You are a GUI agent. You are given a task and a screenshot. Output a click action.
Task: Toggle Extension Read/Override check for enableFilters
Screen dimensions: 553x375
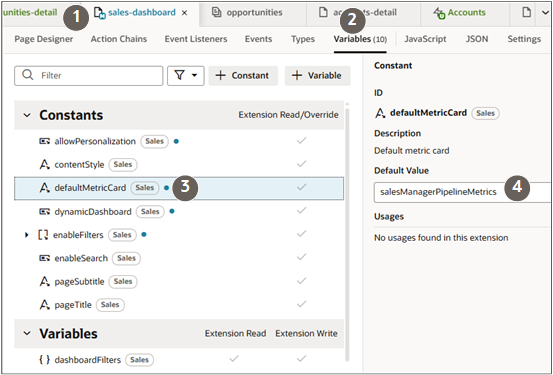pyautogui.click(x=301, y=234)
